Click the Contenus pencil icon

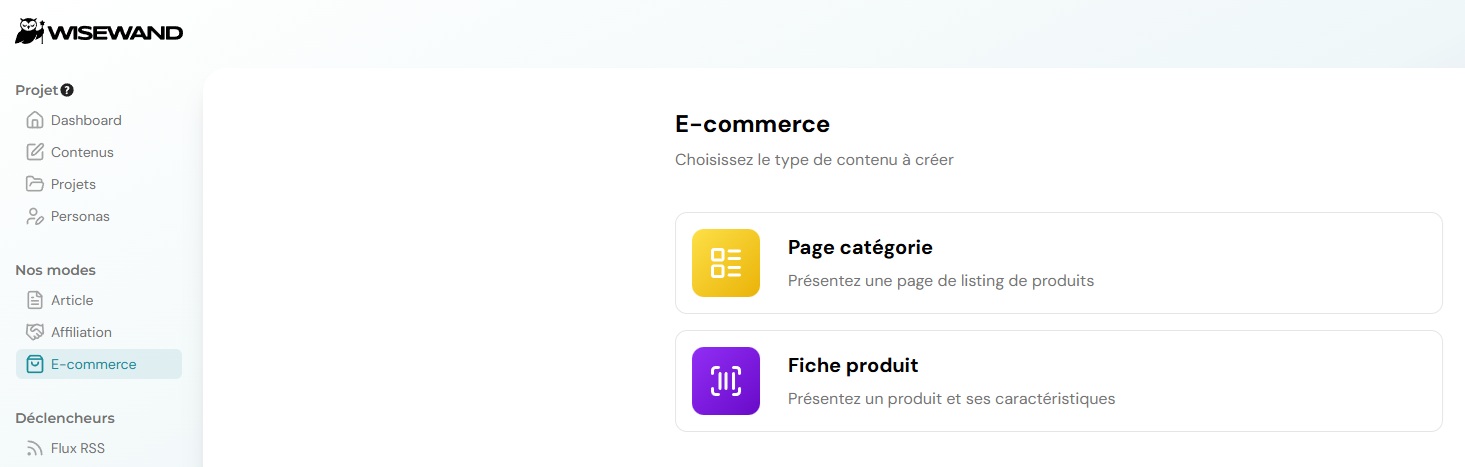35,152
